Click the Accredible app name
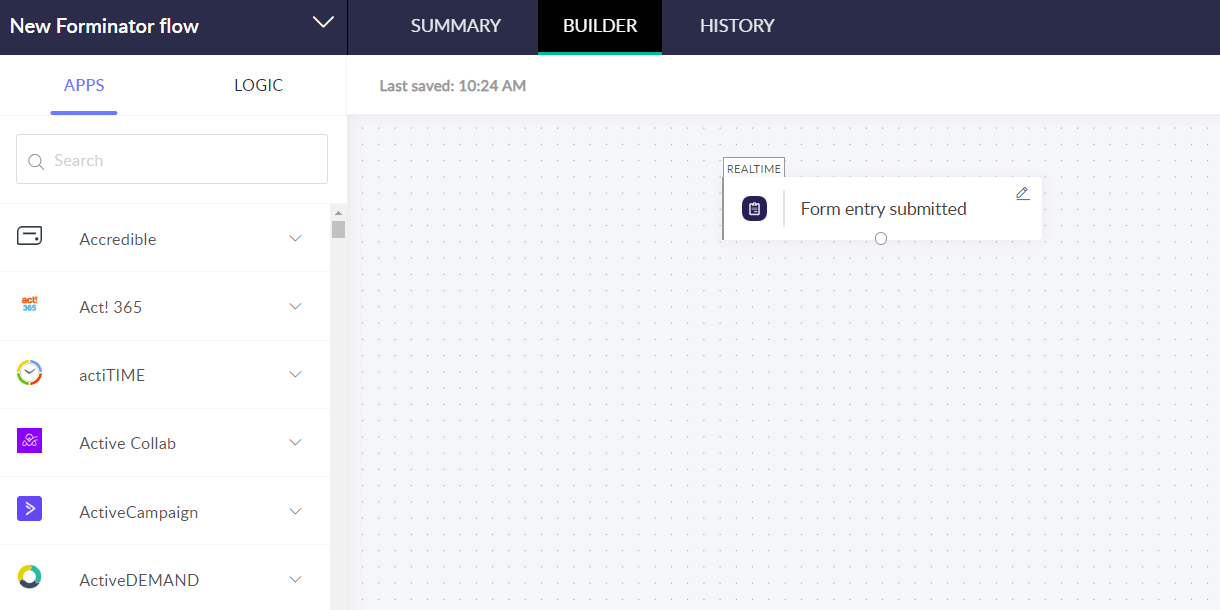This screenshot has height=610, width=1220. 118,239
